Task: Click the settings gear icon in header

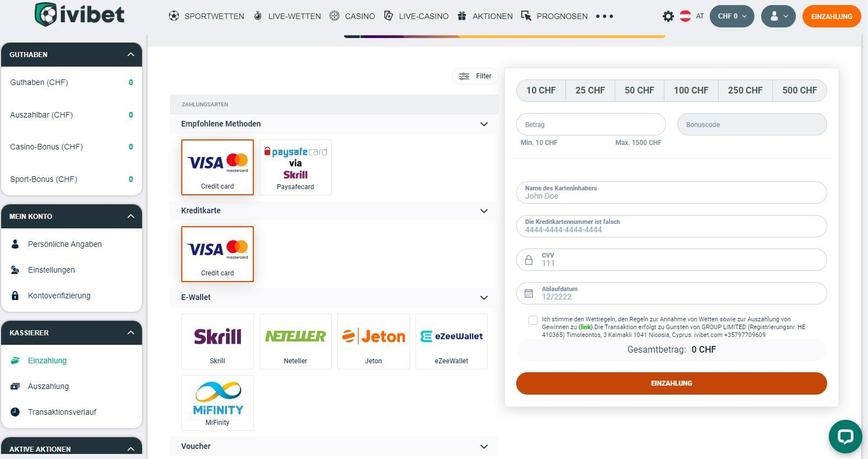Action: [x=668, y=16]
